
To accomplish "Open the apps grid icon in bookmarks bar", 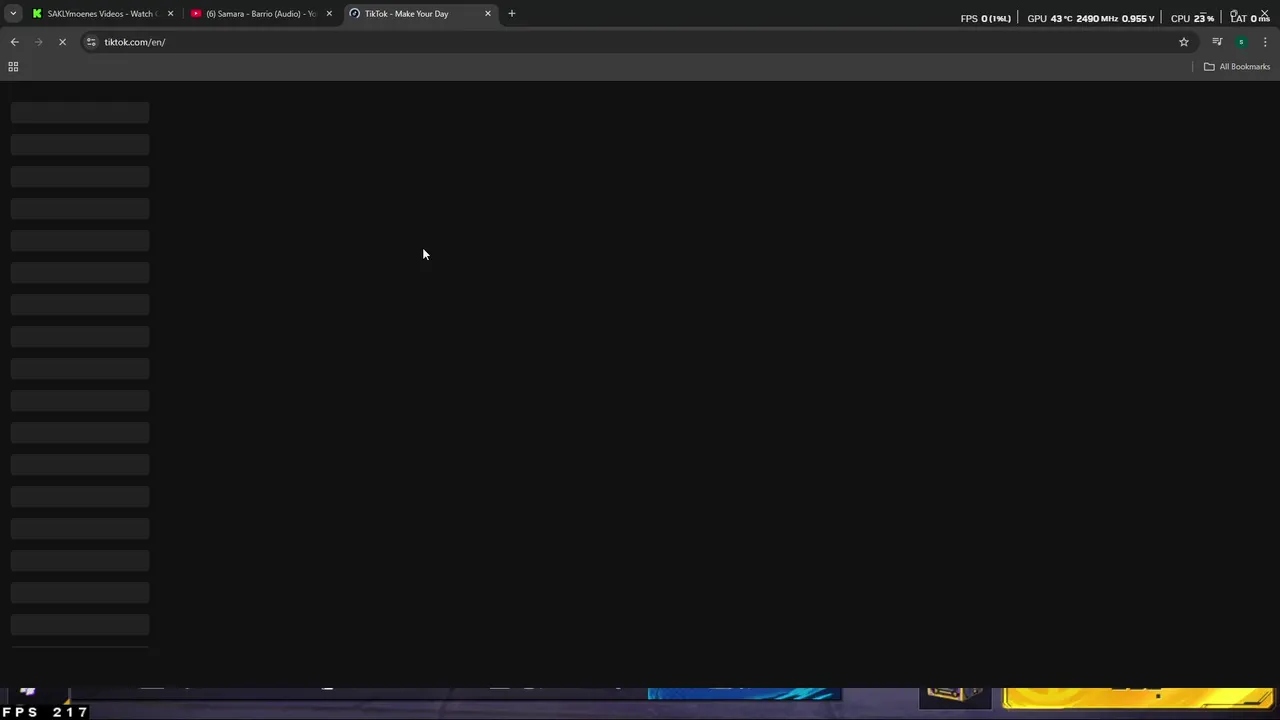I will pos(13,67).
